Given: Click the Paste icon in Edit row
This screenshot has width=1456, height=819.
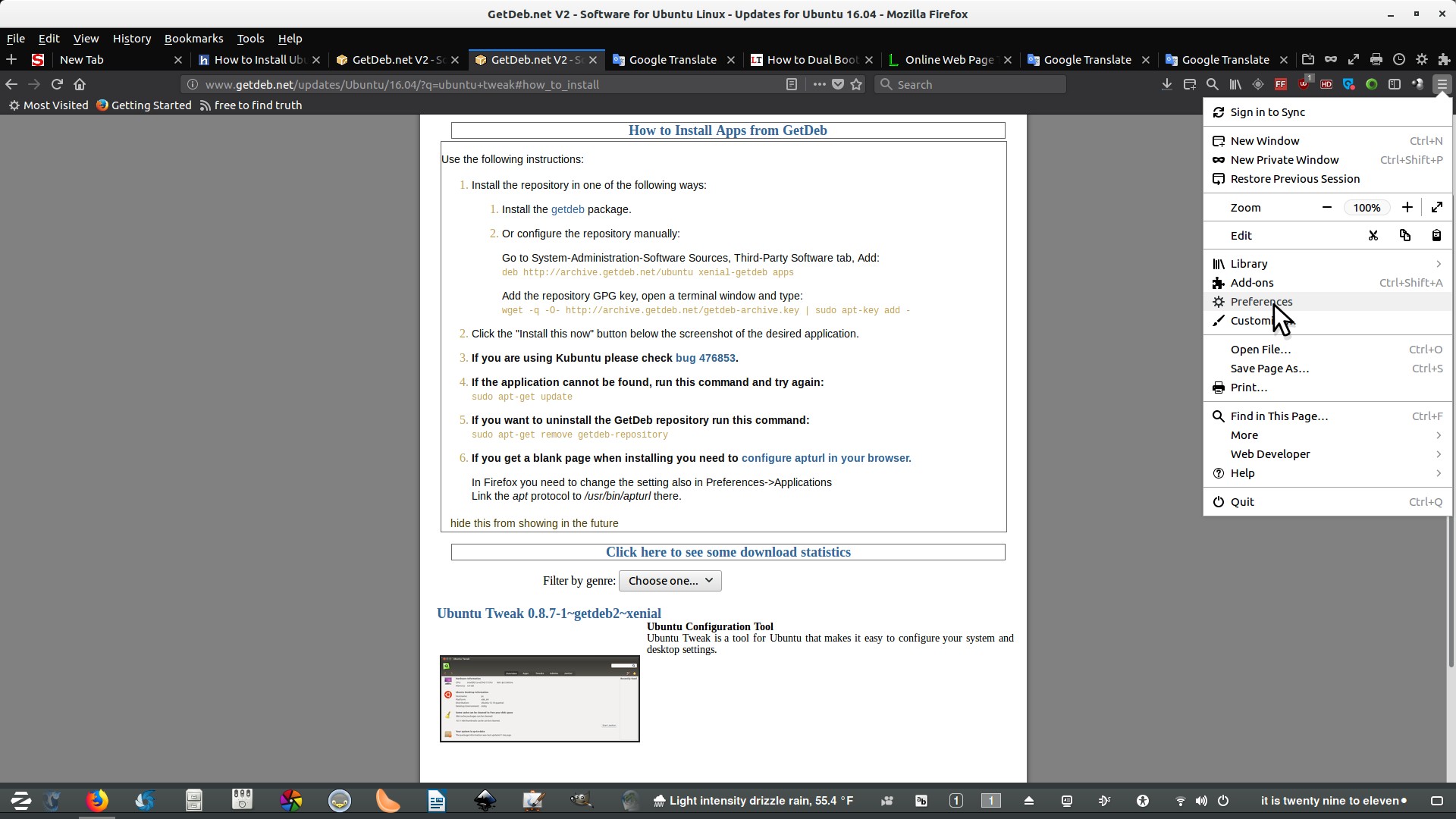Looking at the screenshot, I should [1436, 236].
